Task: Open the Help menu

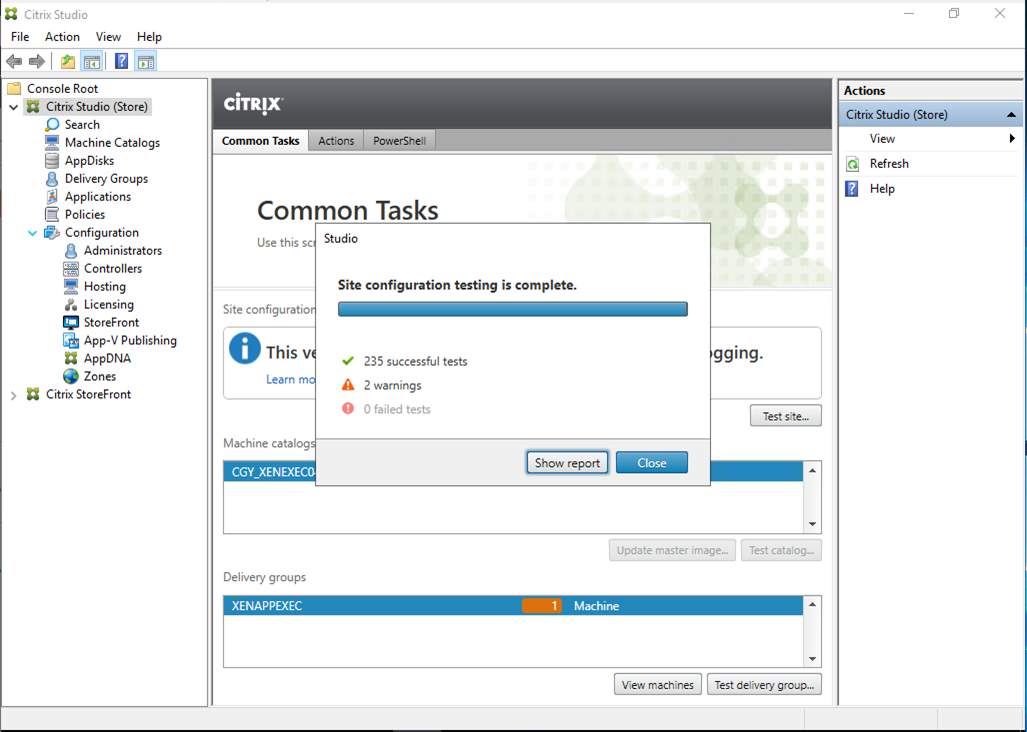Action: point(149,37)
